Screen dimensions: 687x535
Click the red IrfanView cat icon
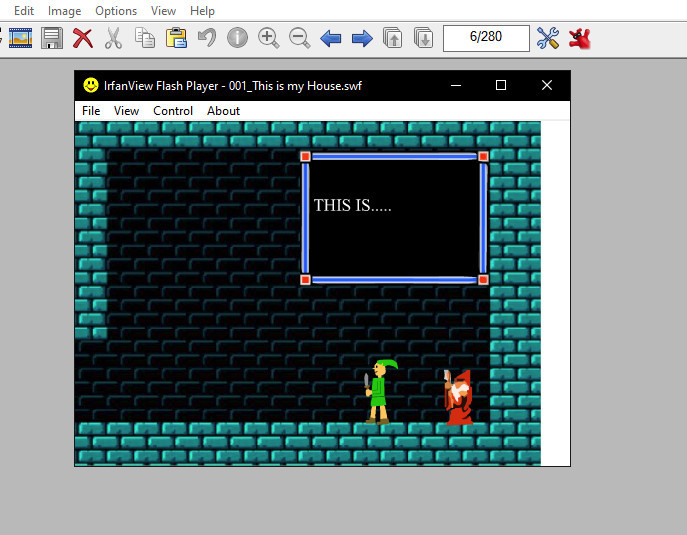coord(579,39)
